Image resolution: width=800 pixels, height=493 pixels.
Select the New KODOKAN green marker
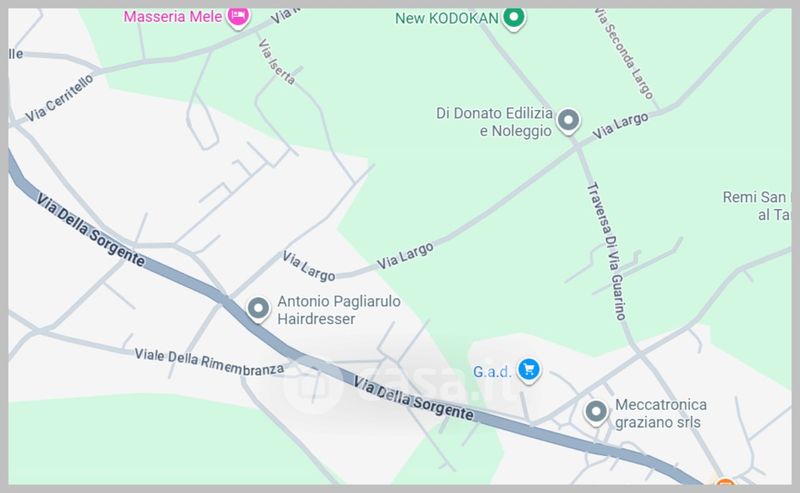tap(514, 19)
